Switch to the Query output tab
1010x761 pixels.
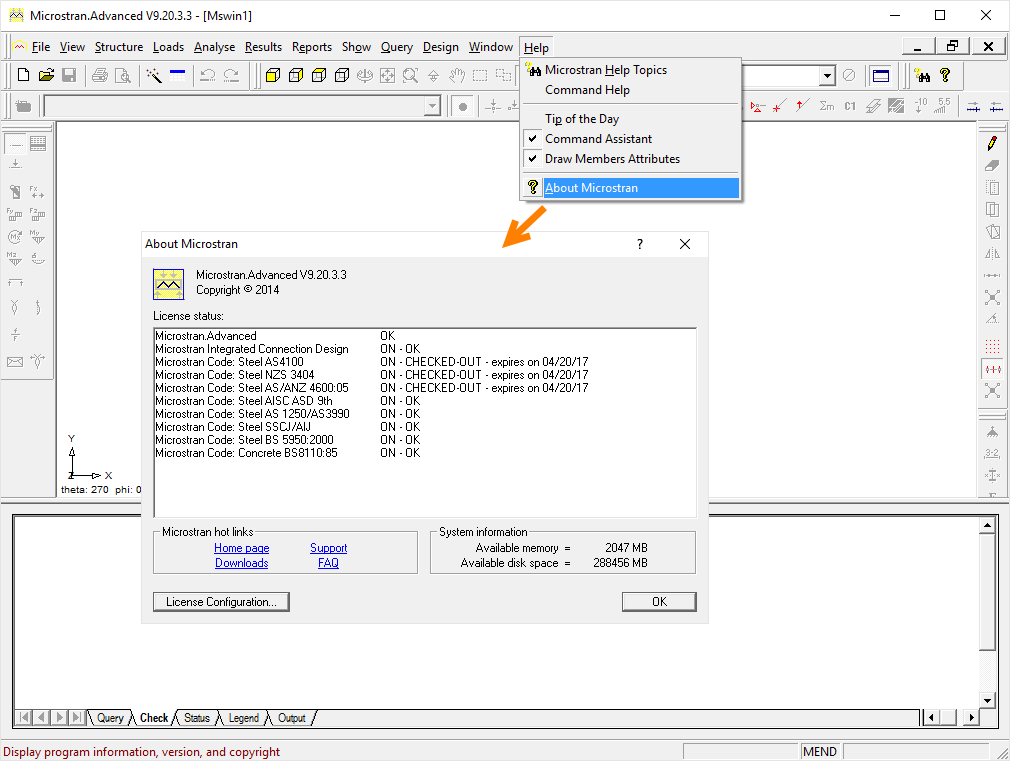point(110,718)
